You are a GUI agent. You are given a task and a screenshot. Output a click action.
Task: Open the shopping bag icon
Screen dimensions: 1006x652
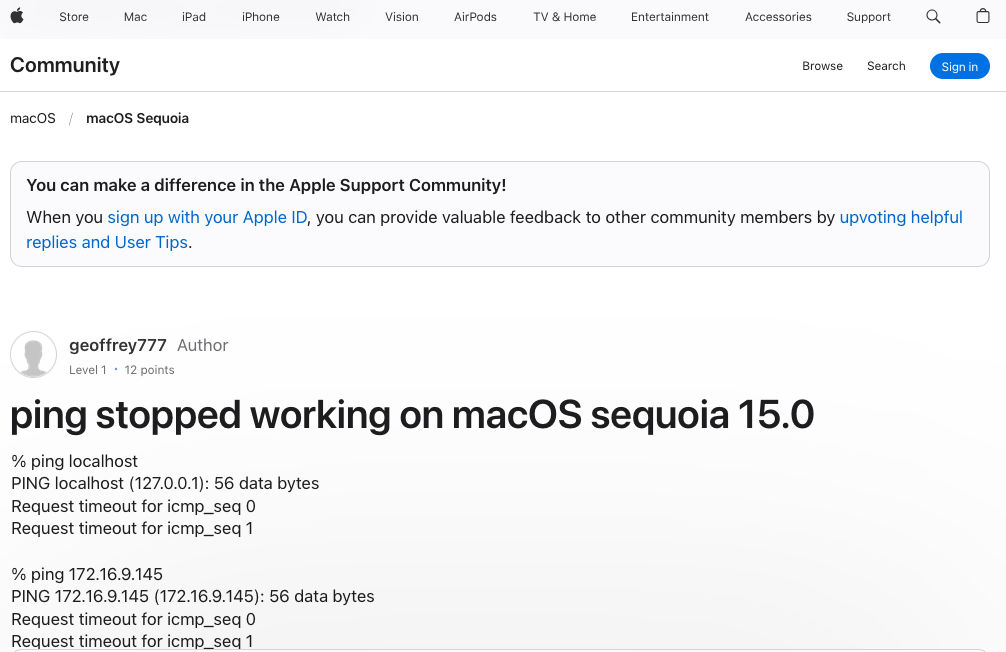point(983,17)
